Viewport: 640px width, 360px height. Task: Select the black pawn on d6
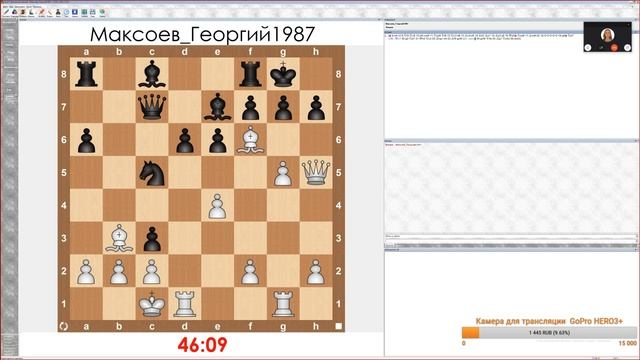coord(184,140)
